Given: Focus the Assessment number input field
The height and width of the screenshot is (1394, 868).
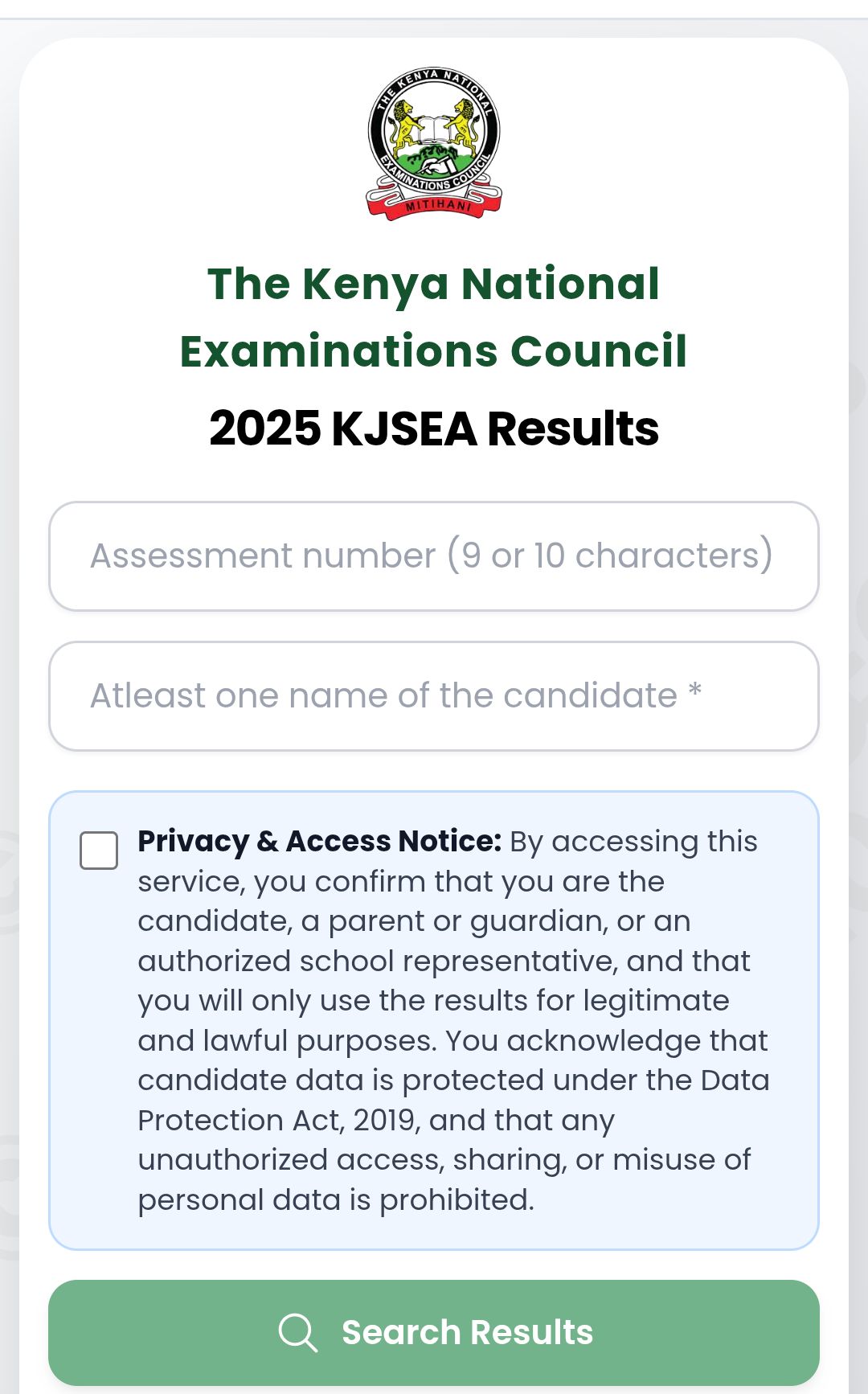Looking at the screenshot, I should [434, 556].
